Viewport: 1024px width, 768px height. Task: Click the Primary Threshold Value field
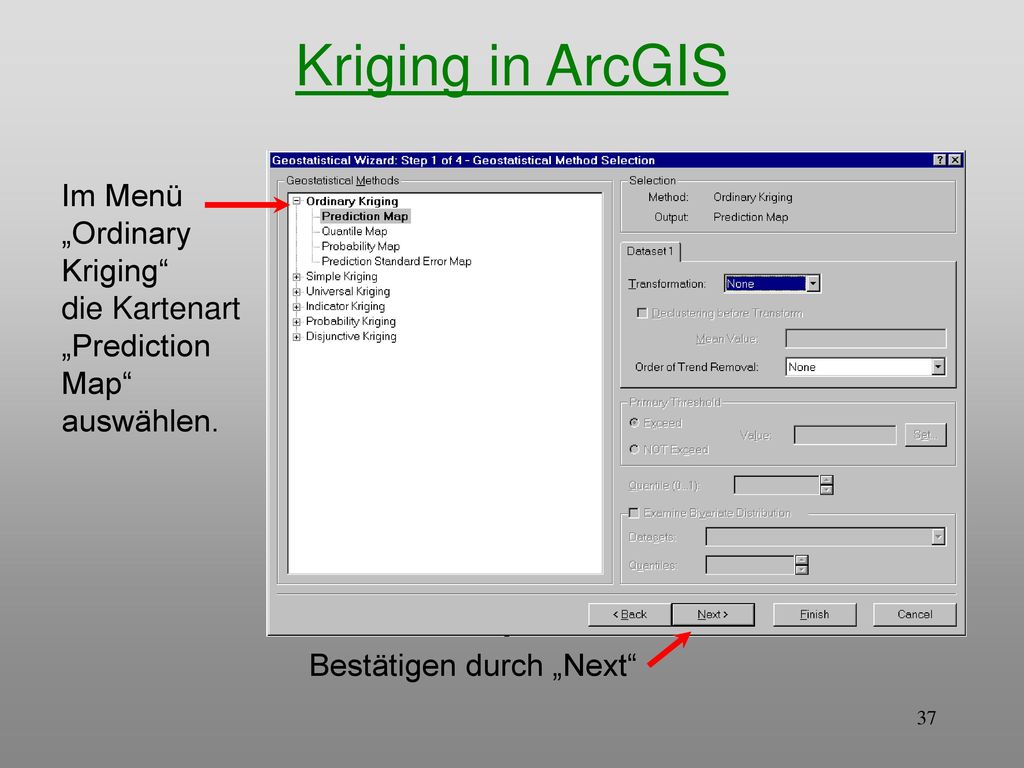point(845,435)
